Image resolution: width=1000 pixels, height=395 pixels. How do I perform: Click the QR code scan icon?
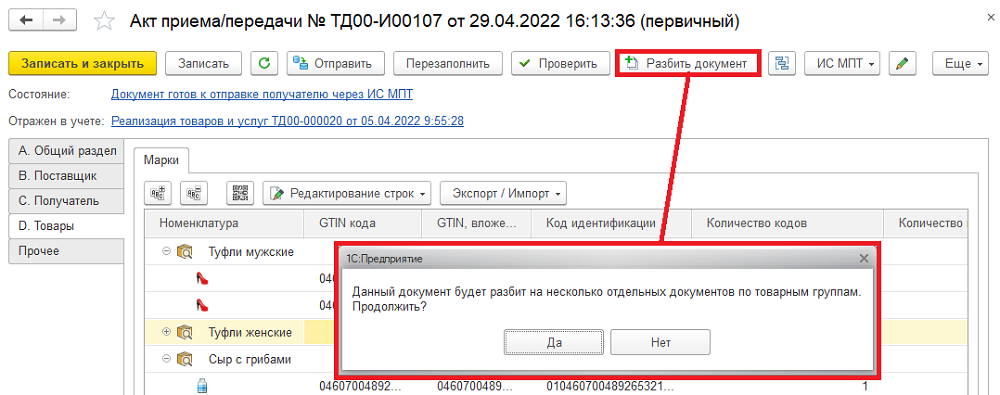coord(240,193)
